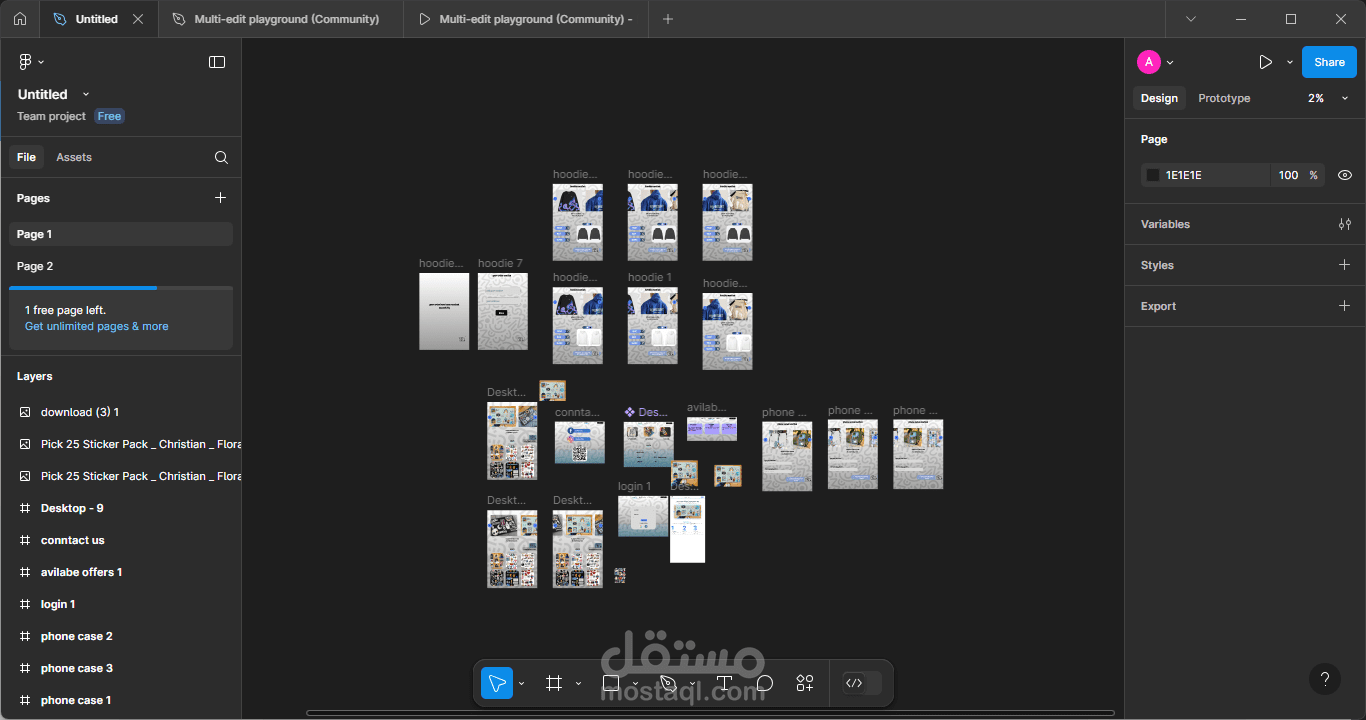The image size is (1366, 720).
Task: Expand Move tool options chevron
Action: [x=521, y=684]
